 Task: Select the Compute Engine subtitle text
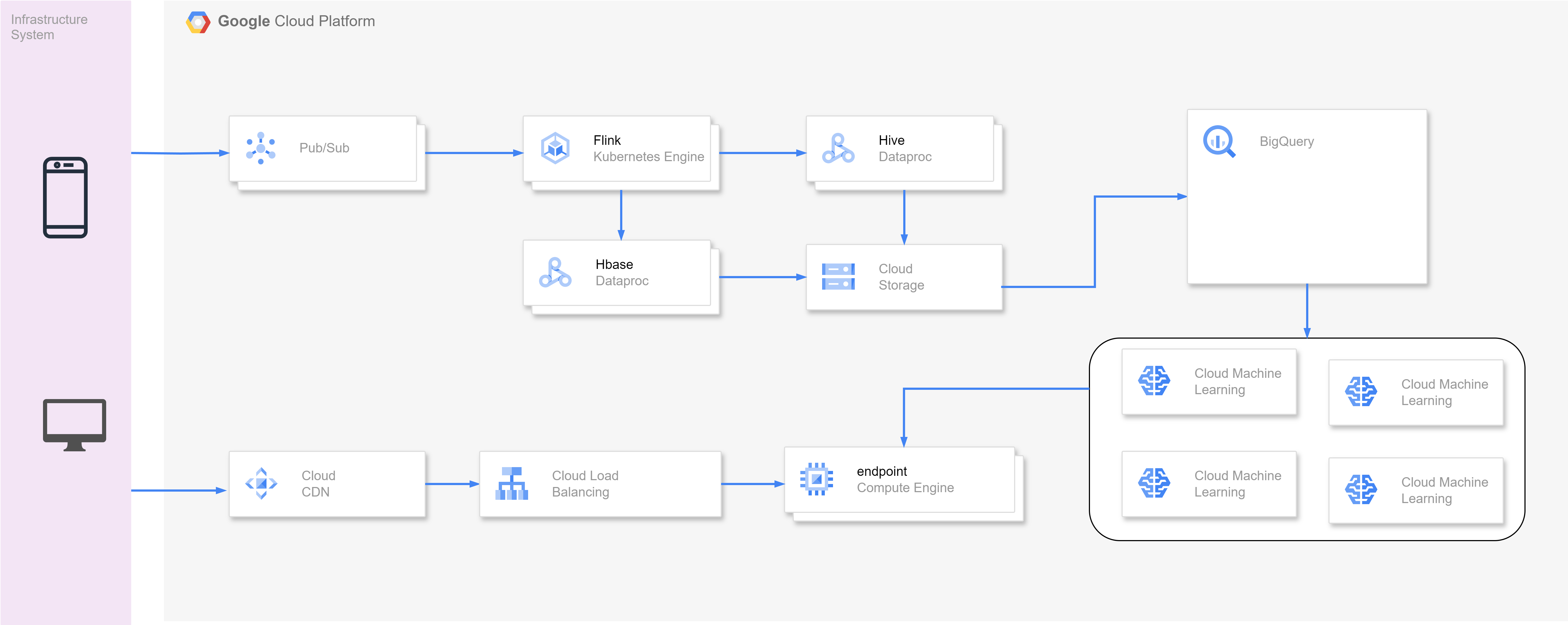(x=905, y=488)
